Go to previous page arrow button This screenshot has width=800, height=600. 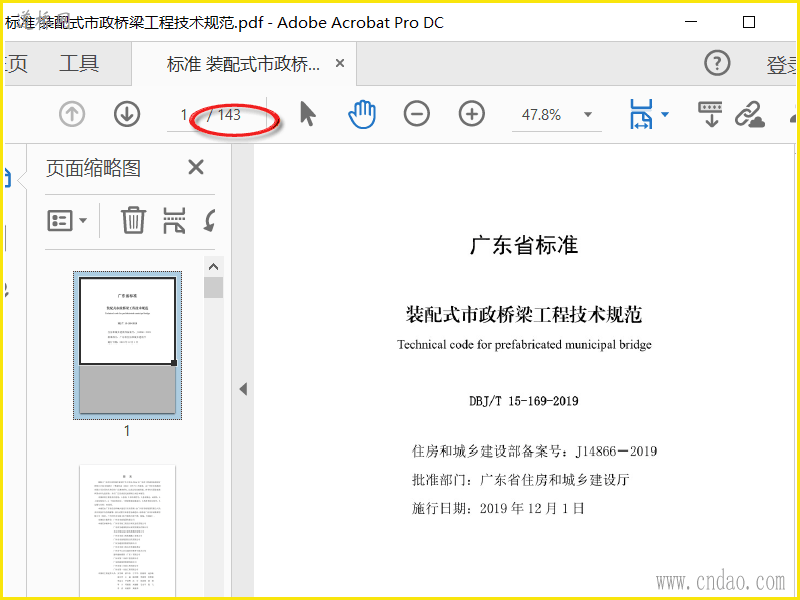(71, 114)
